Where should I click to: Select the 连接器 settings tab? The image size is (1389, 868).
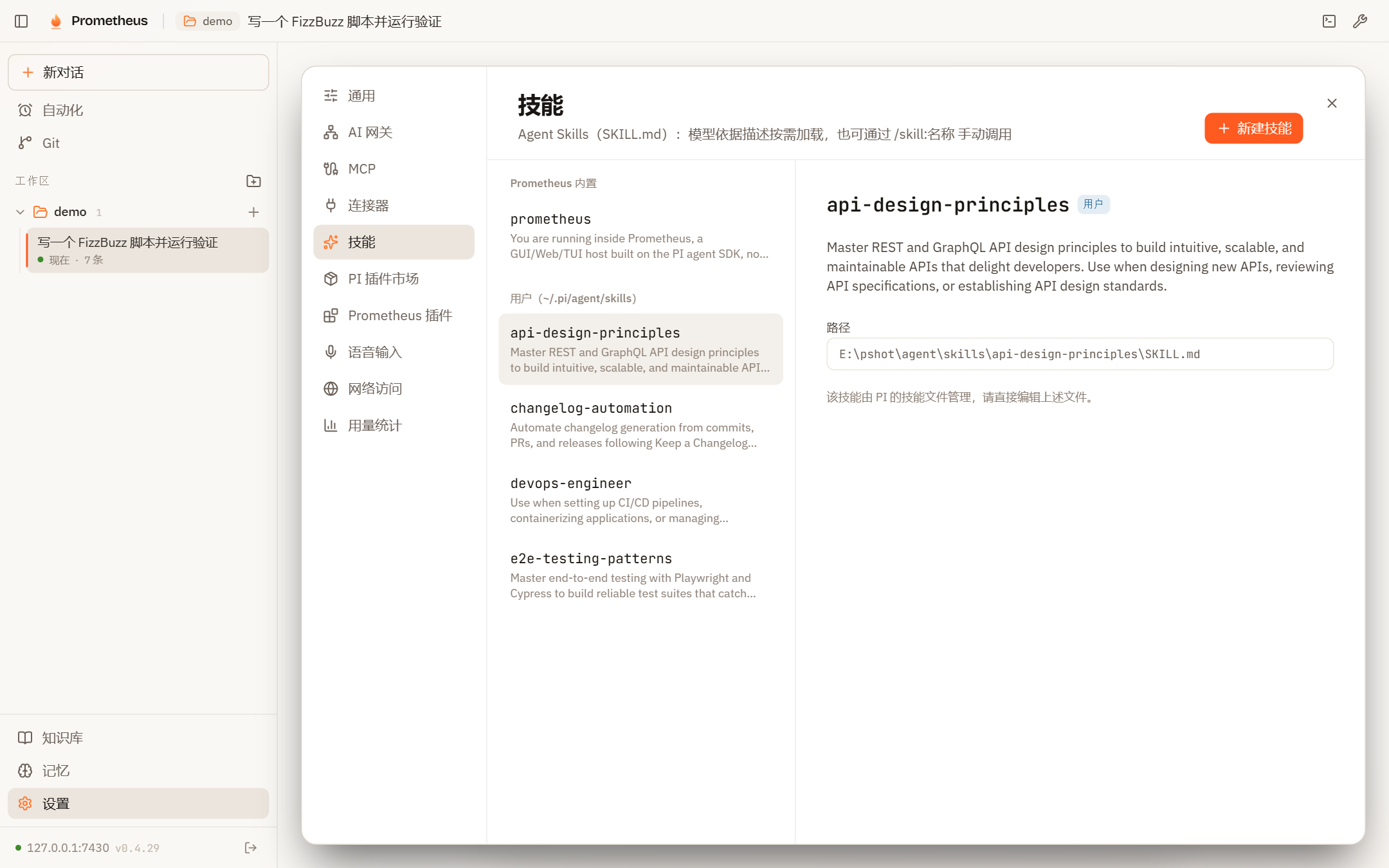tap(394, 205)
